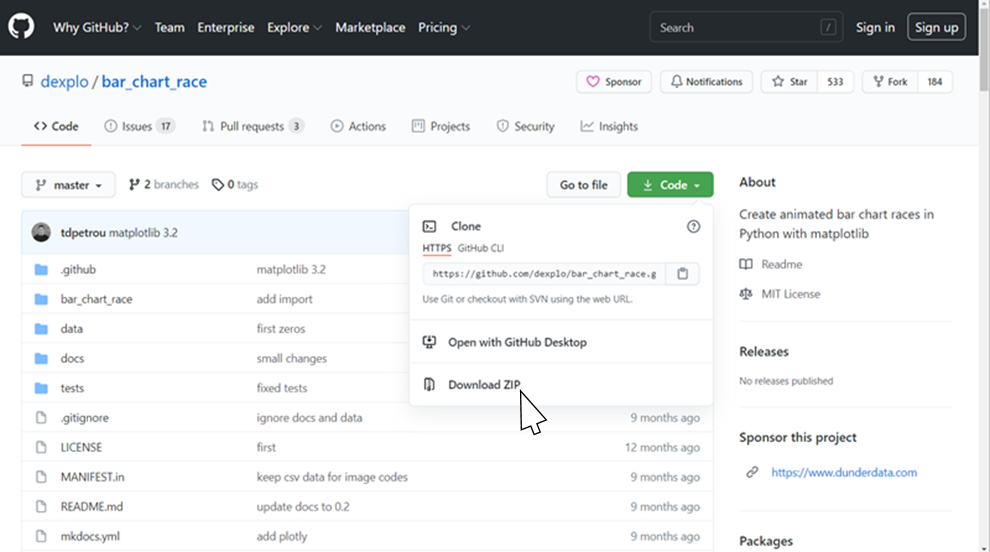This screenshot has width=990, height=552.
Task: Select the Code repository tab
Action: pos(56,126)
